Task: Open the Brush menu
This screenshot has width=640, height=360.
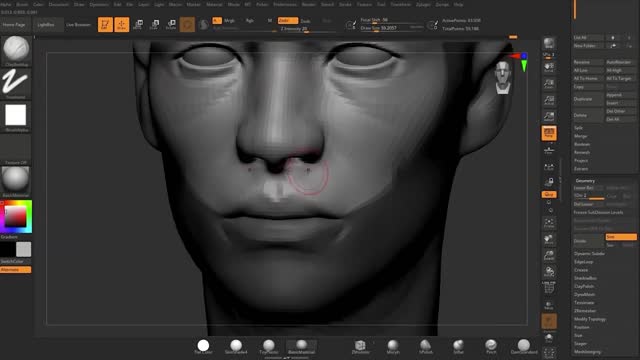Action: coord(22,4)
